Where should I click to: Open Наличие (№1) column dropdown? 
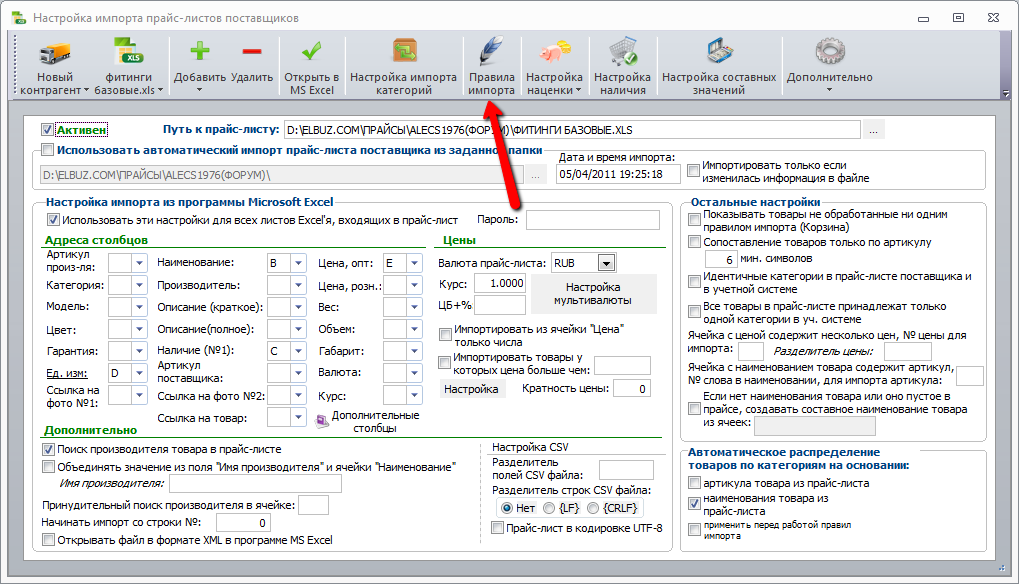click(298, 351)
